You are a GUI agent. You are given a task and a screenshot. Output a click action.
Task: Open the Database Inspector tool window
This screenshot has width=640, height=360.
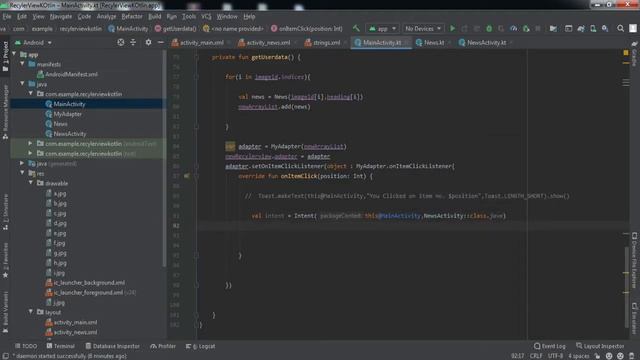[x=113, y=346]
